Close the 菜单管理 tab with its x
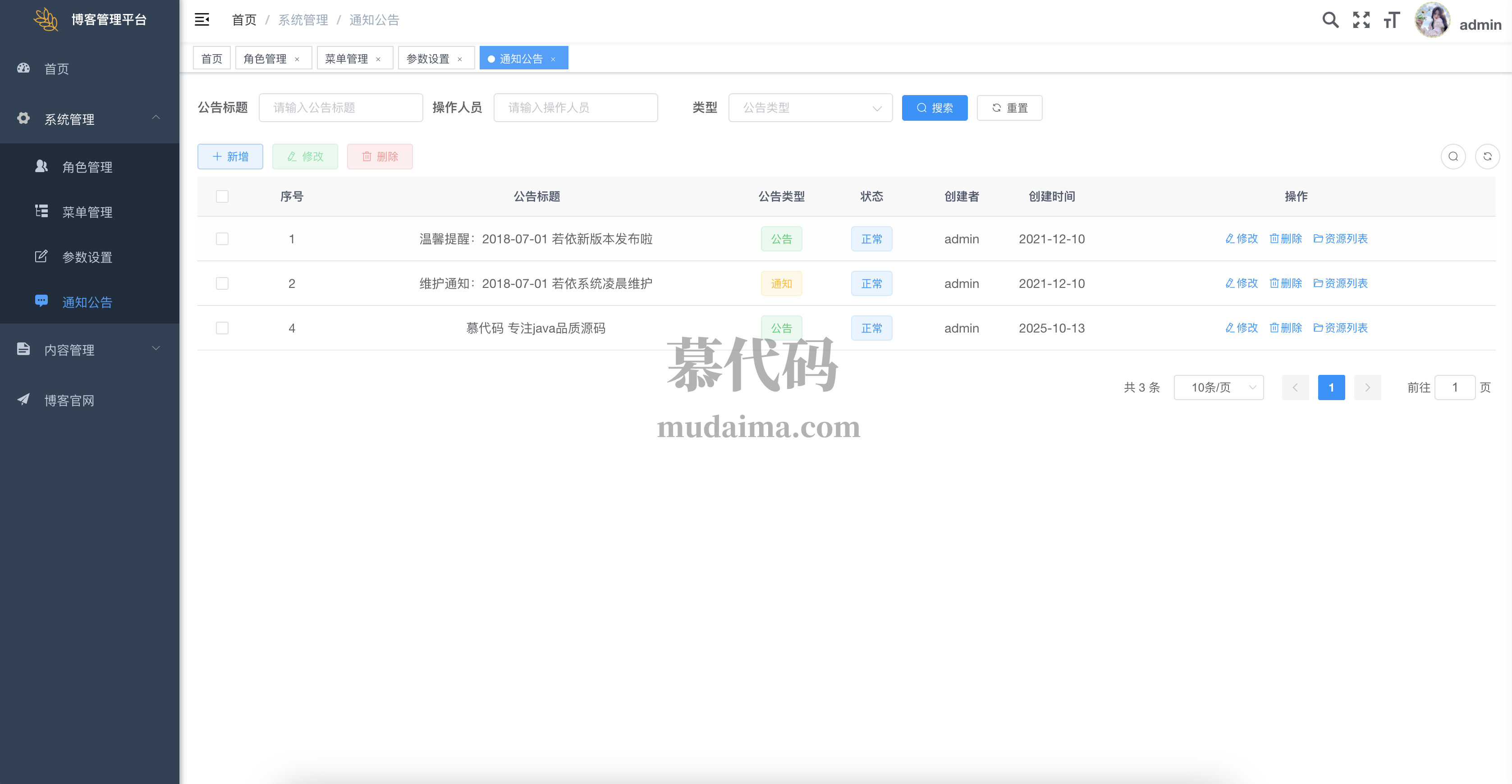Image resolution: width=1512 pixels, height=784 pixels. pos(378,59)
